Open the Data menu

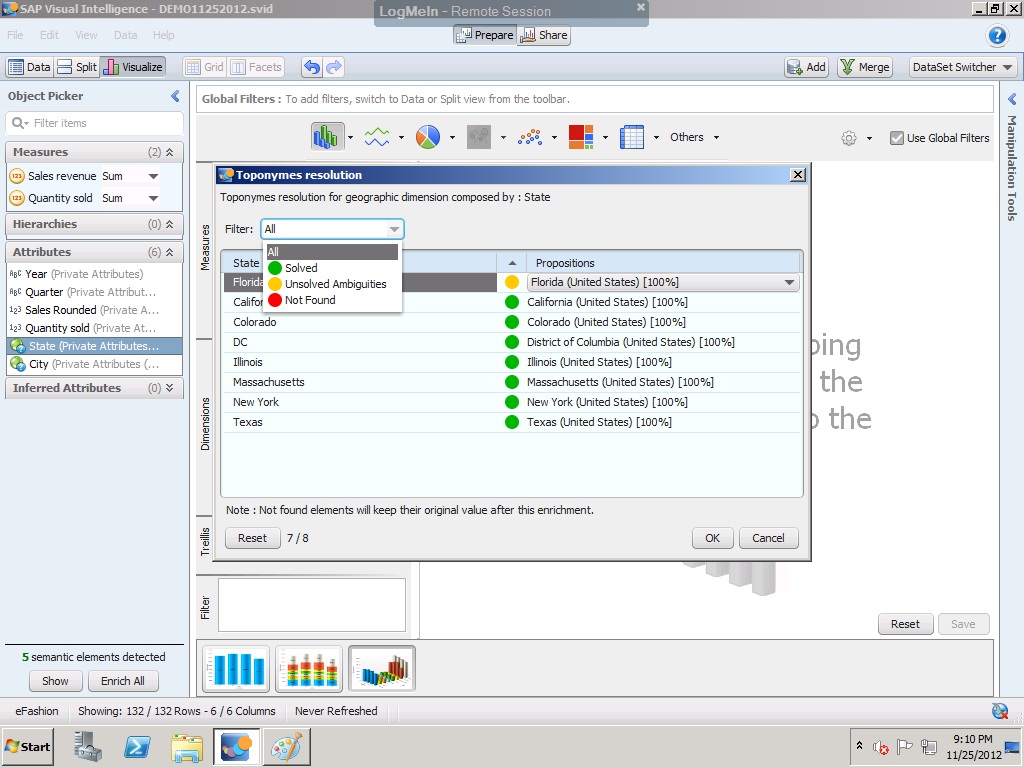pyautogui.click(x=125, y=35)
